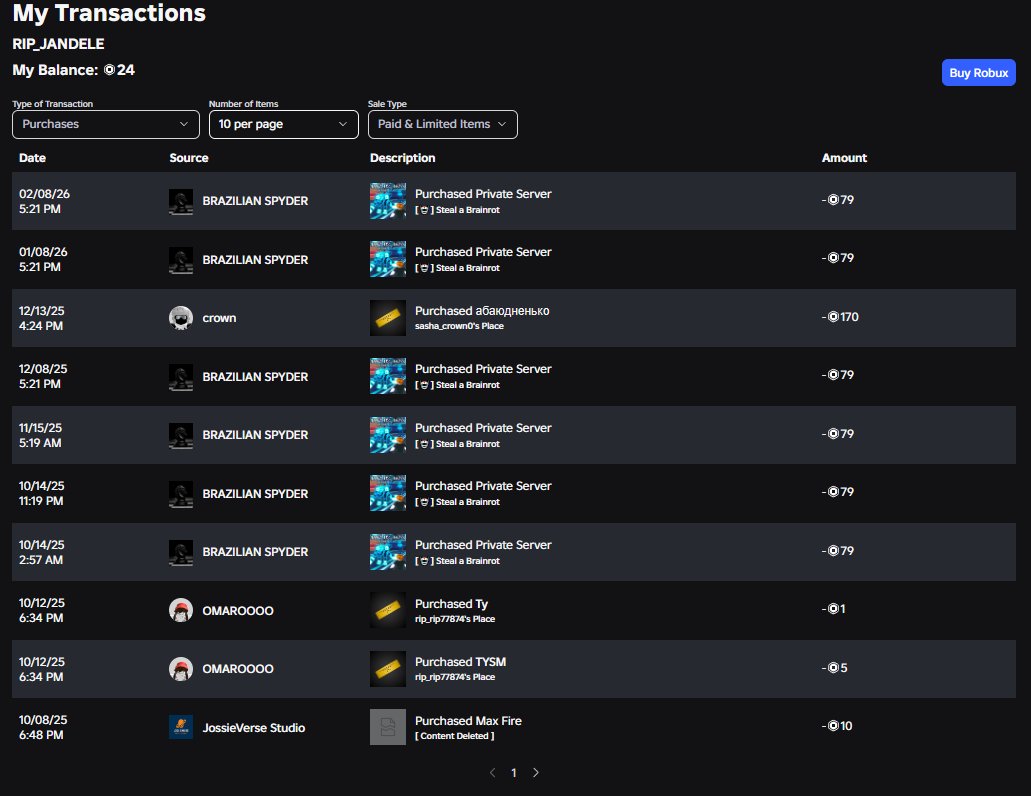Click RIP_JANDELE username text
Viewport: 1031px width, 796px height.
coord(58,44)
